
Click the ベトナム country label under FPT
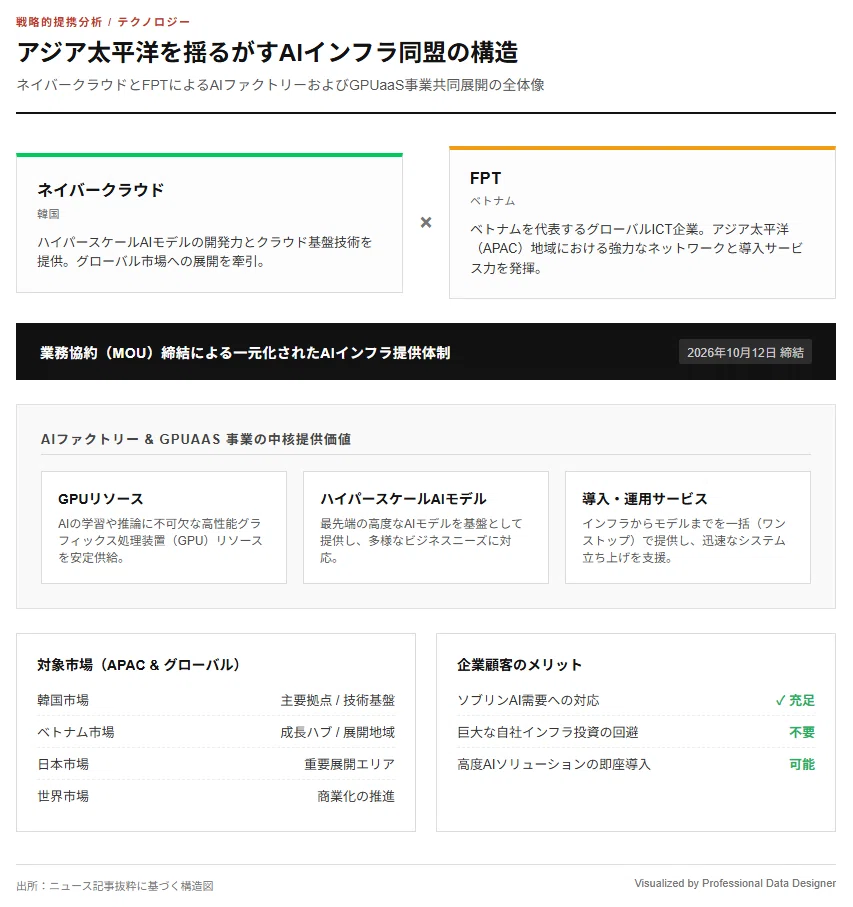[492, 201]
